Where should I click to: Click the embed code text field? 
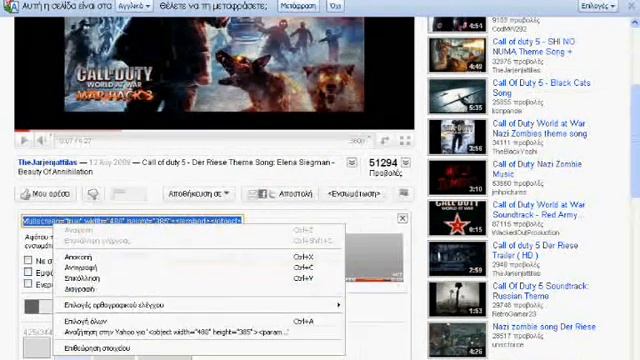[133, 221]
